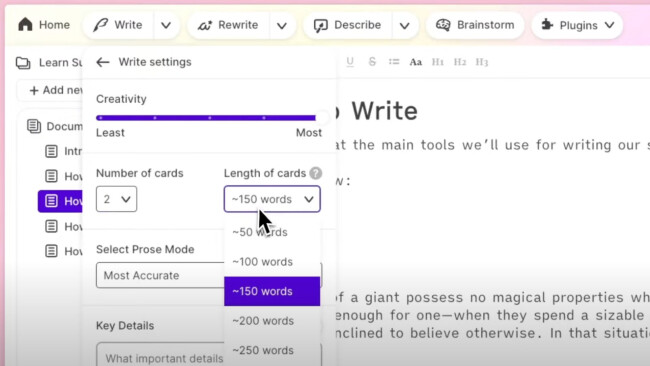Set the Creativity slider to Least

[x=100, y=118]
